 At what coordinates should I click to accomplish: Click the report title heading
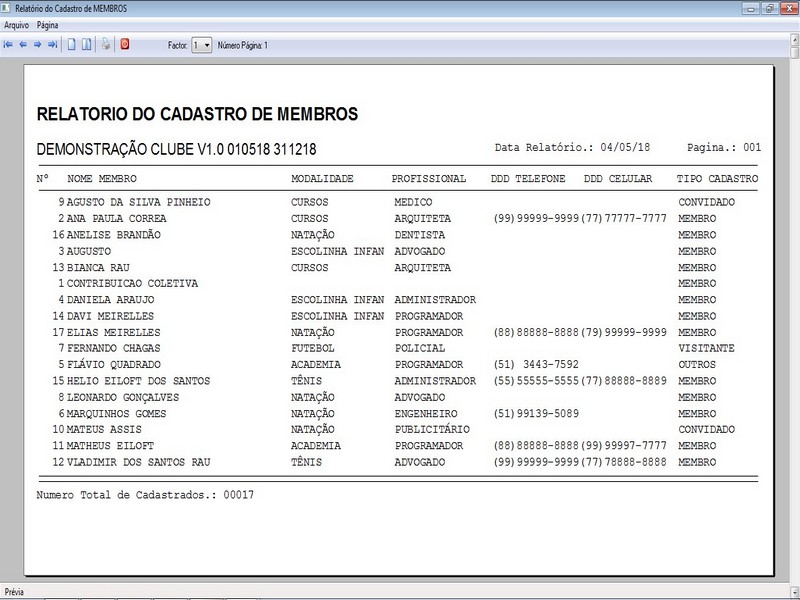click(197, 114)
